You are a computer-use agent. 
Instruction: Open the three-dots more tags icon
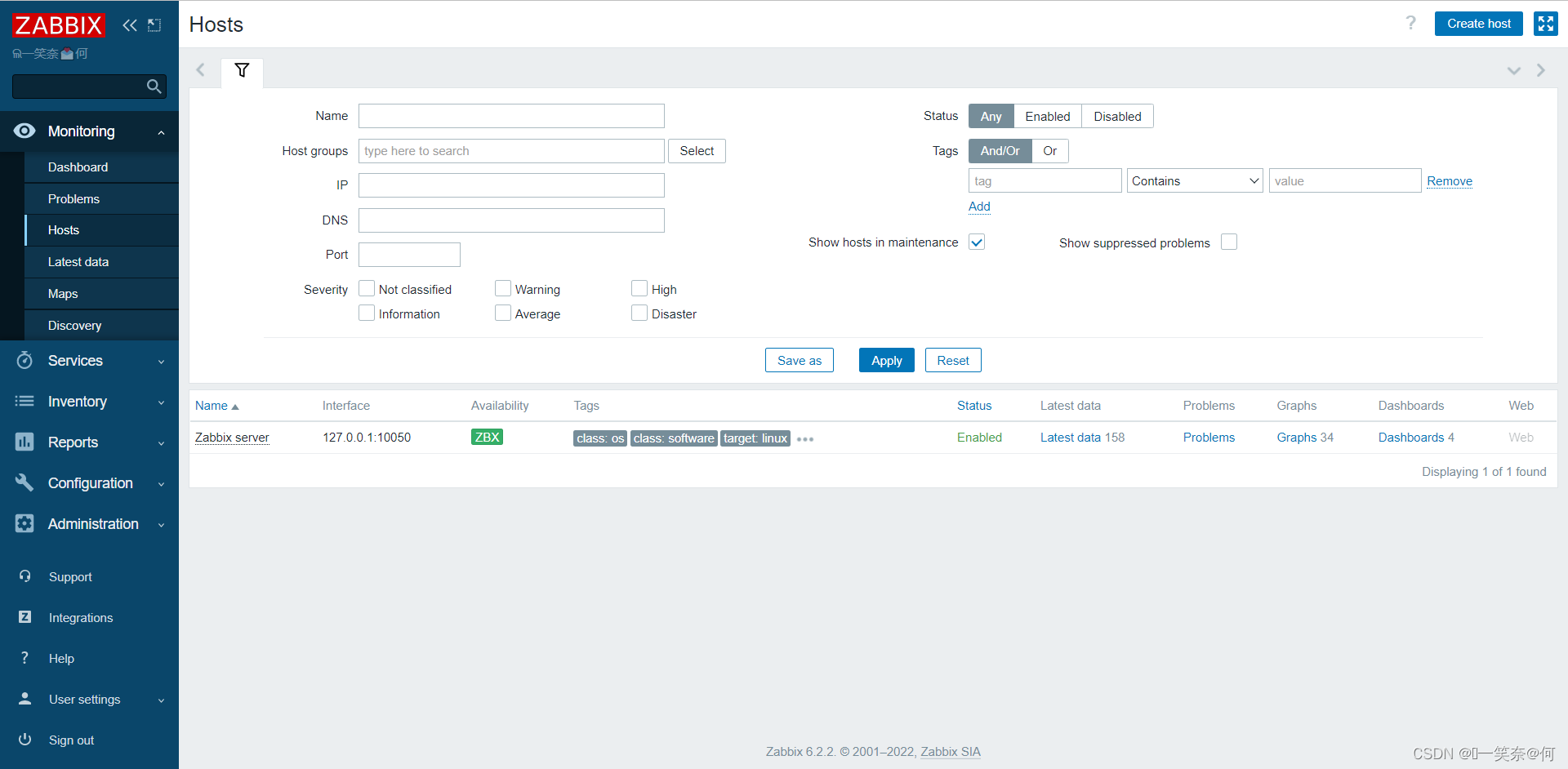coord(805,439)
